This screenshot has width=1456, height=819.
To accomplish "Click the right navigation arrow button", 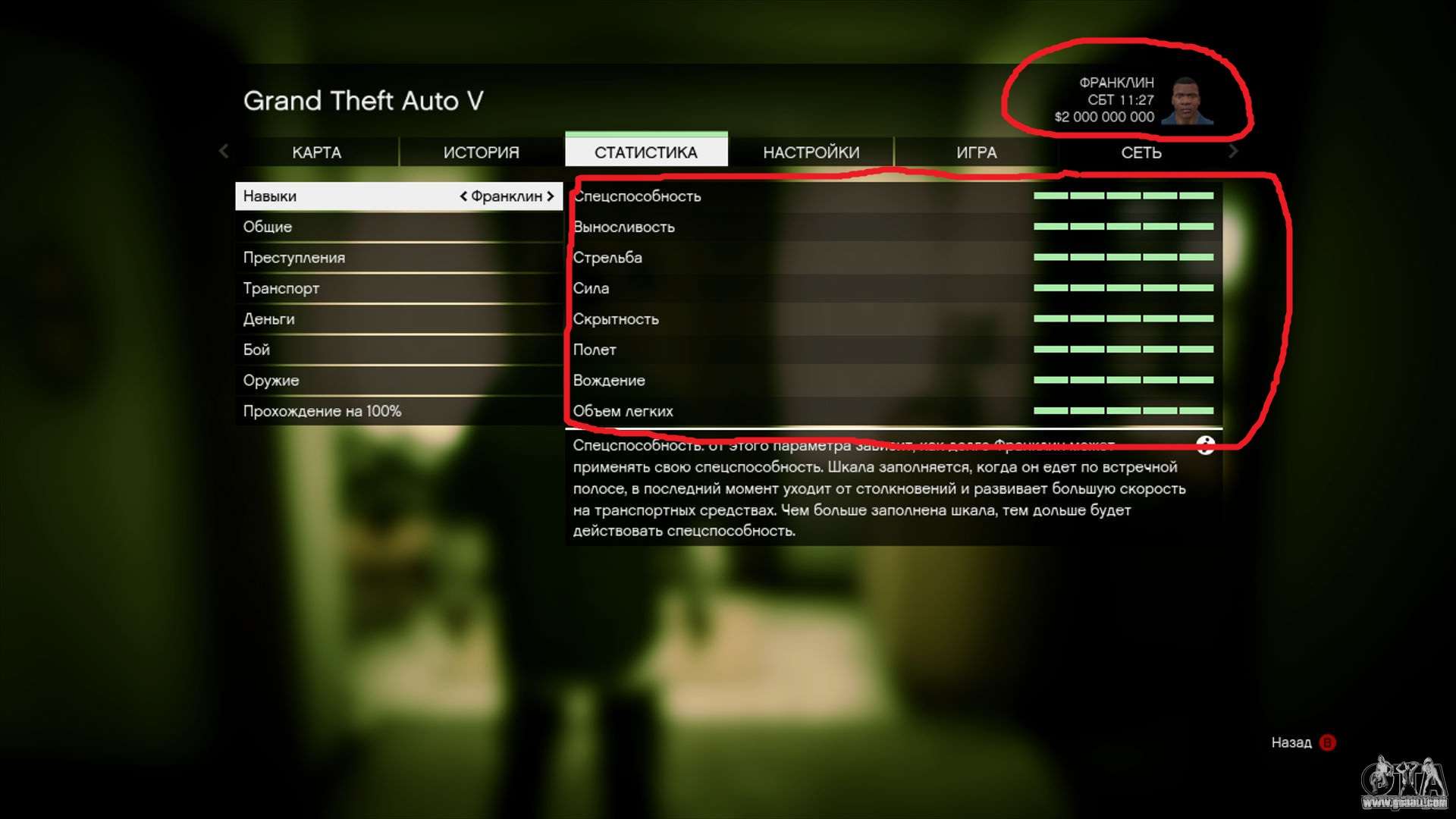I will [1231, 152].
